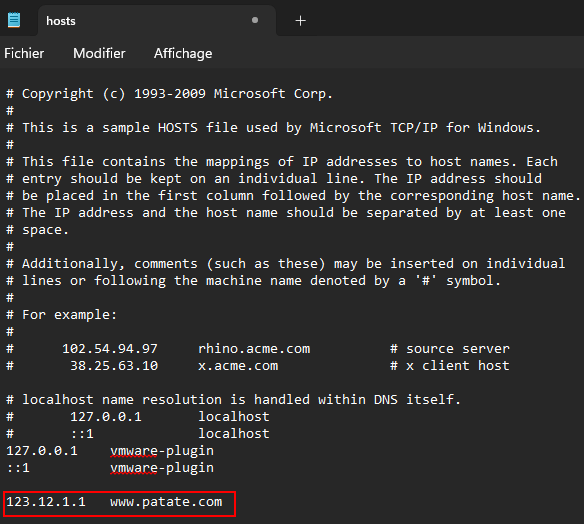
Task: Open the Affichage menu
Action: (x=183, y=54)
